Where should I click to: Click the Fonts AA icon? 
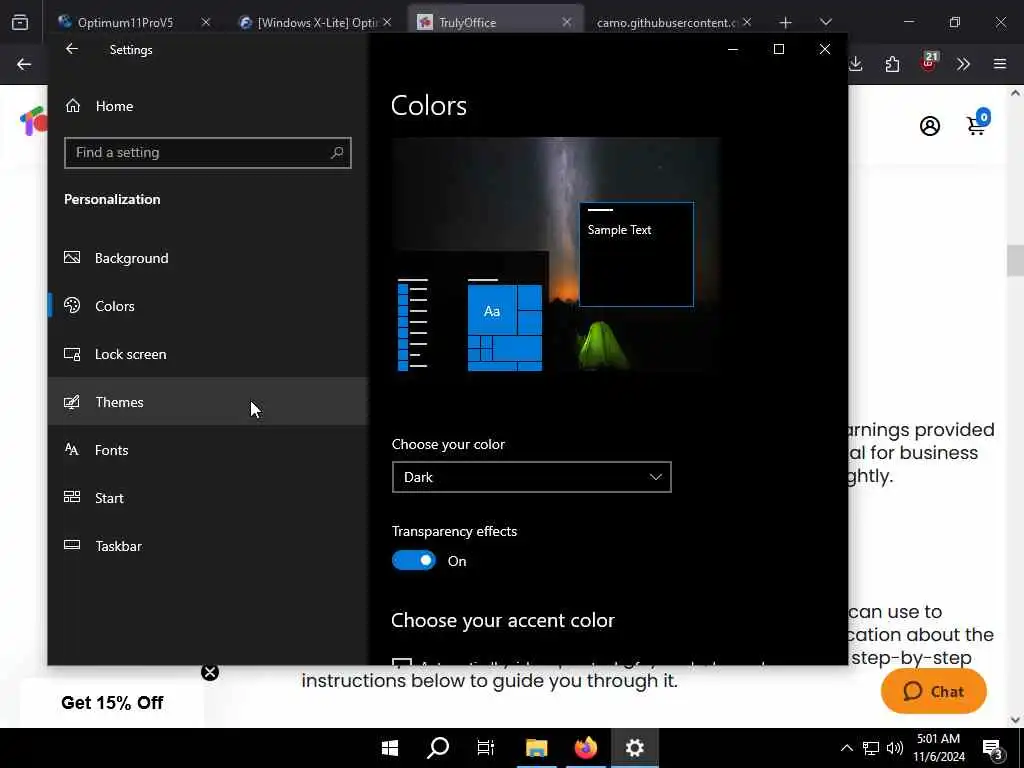[x=72, y=449]
